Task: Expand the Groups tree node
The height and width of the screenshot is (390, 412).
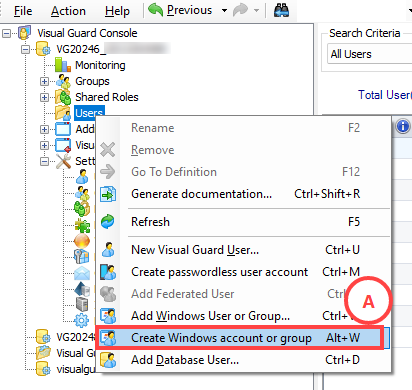Action: click(x=44, y=81)
